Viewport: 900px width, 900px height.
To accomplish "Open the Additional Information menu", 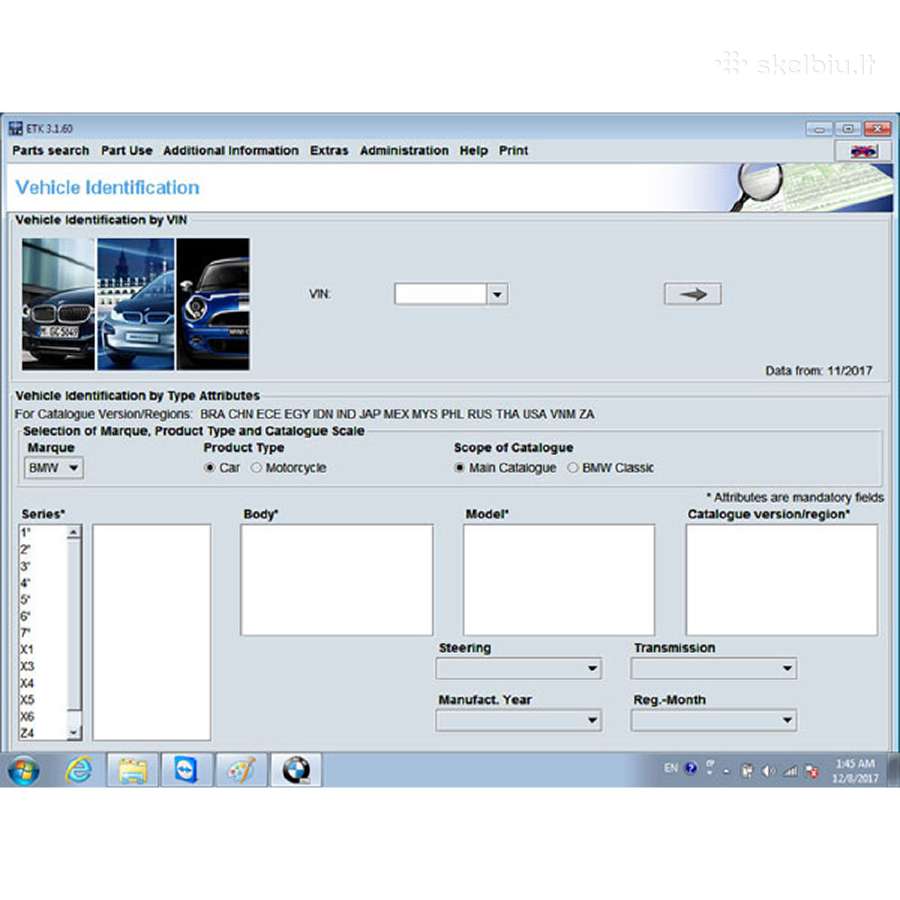I will click(231, 150).
